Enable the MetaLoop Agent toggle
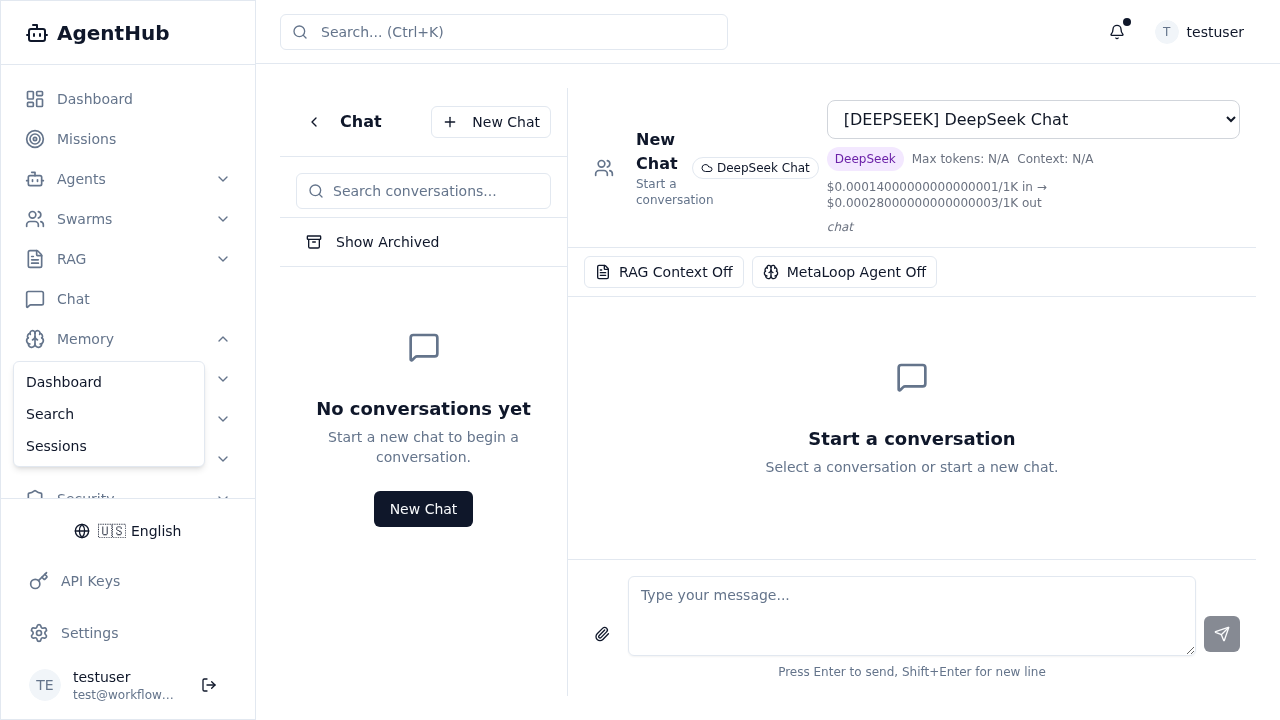 pyautogui.click(x=844, y=272)
